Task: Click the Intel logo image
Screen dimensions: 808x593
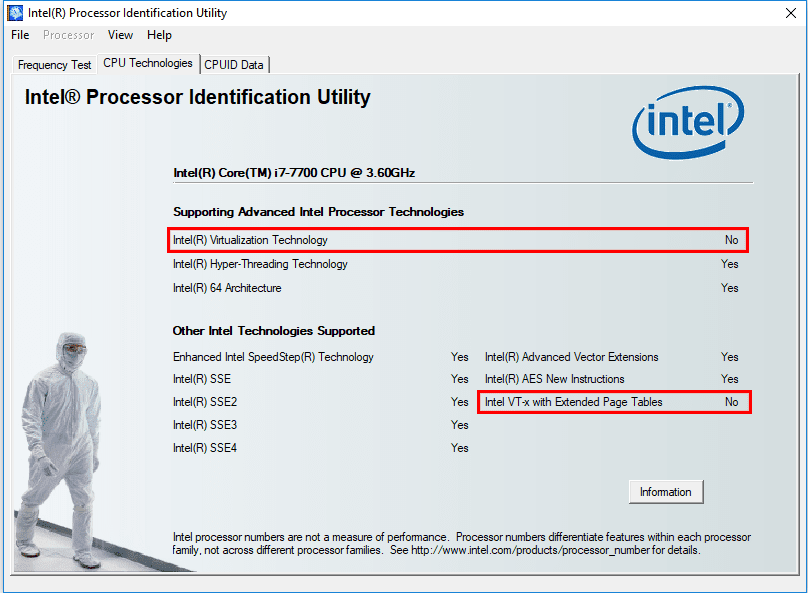Action: pyautogui.click(x=688, y=122)
